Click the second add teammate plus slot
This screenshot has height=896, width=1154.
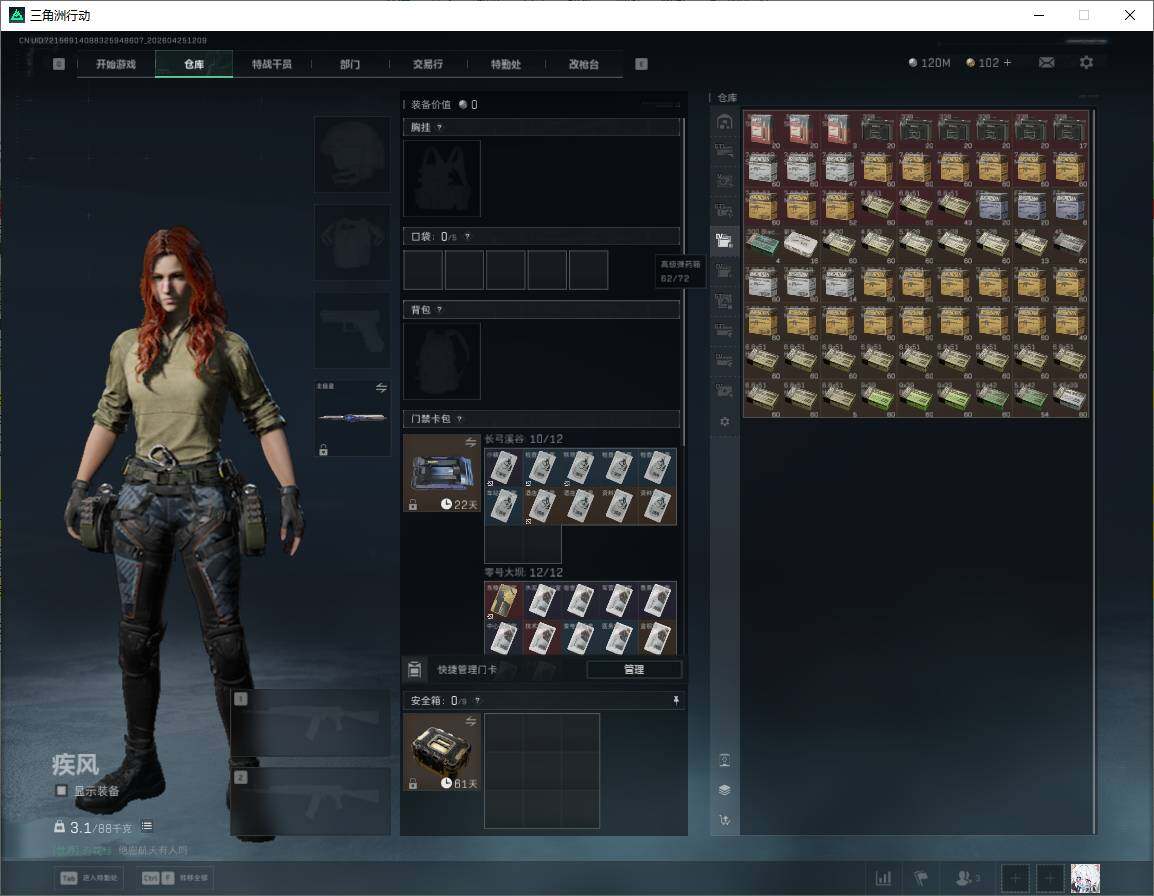tap(1050, 878)
